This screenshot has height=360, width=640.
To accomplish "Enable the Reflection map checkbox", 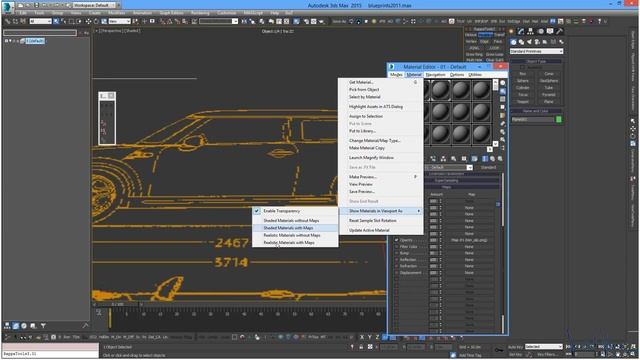I will point(396,260).
